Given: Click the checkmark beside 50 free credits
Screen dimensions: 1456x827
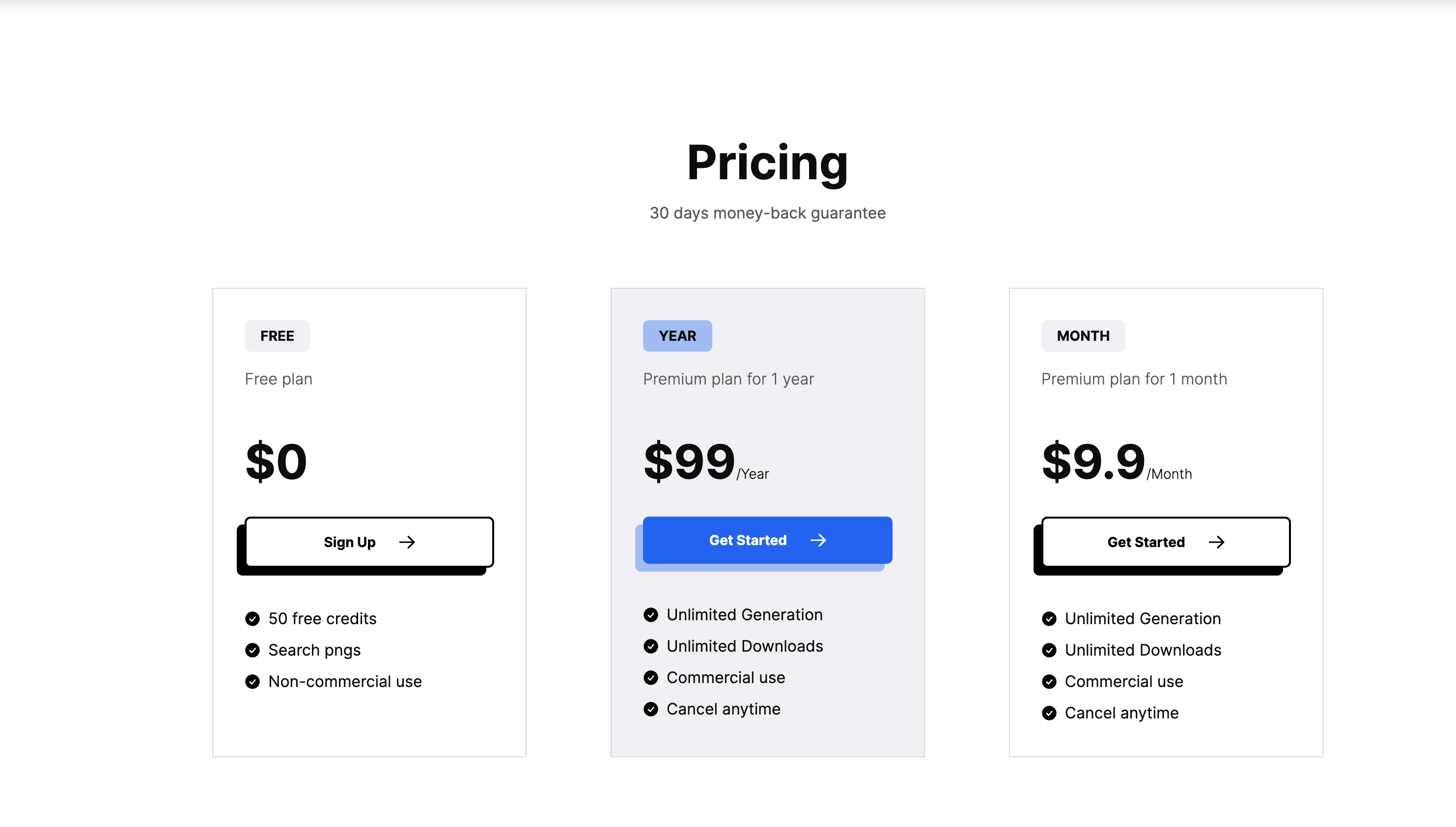Looking at the screenshot, I should 252,619.
